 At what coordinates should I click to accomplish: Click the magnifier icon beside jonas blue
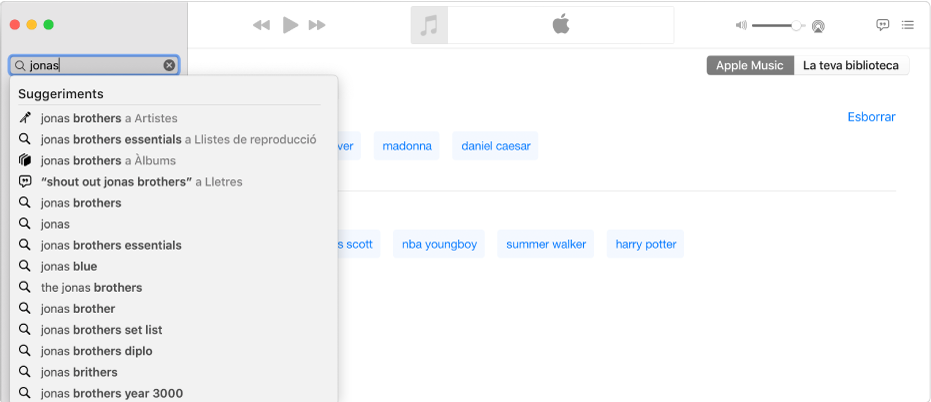click(x=24, y=266)
